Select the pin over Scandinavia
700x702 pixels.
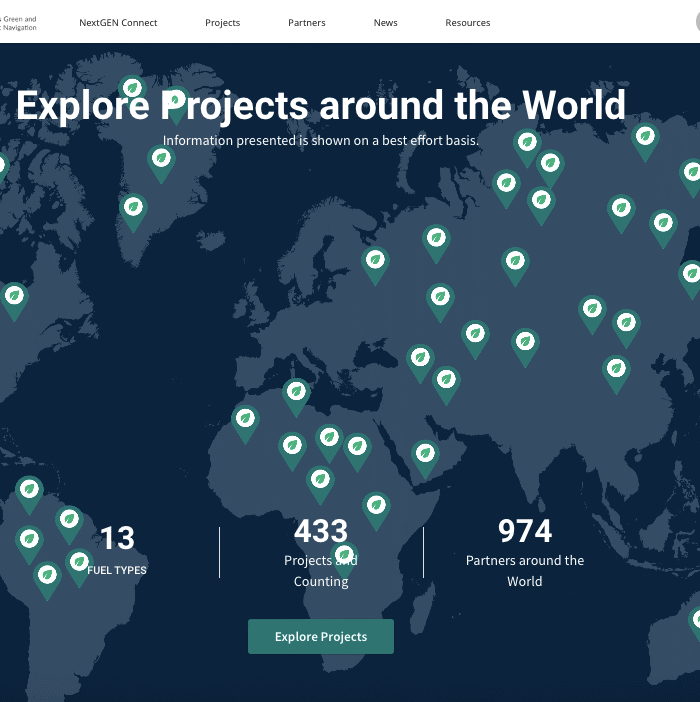pos(375,261)
